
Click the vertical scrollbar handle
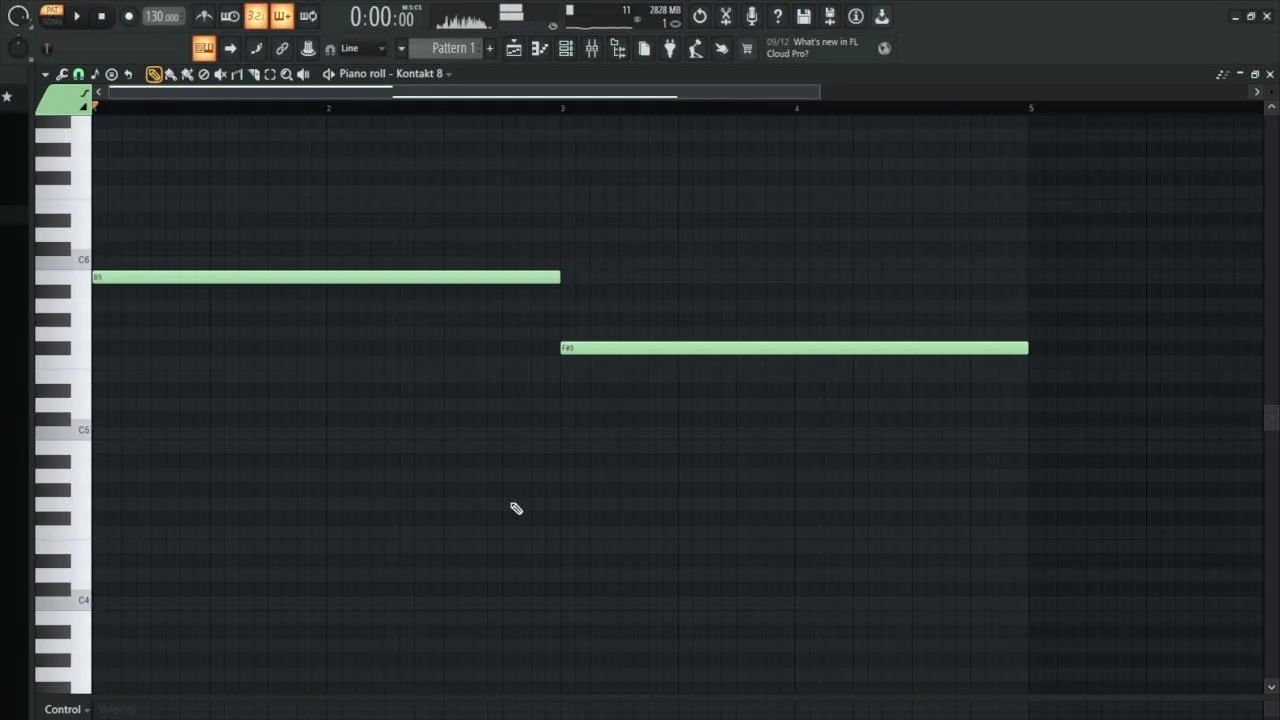(x=1271, y=418)
